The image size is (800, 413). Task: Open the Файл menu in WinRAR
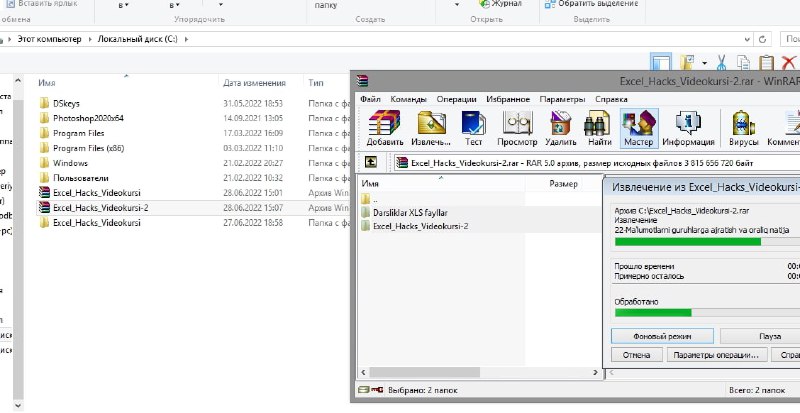(x=370, y=99)
